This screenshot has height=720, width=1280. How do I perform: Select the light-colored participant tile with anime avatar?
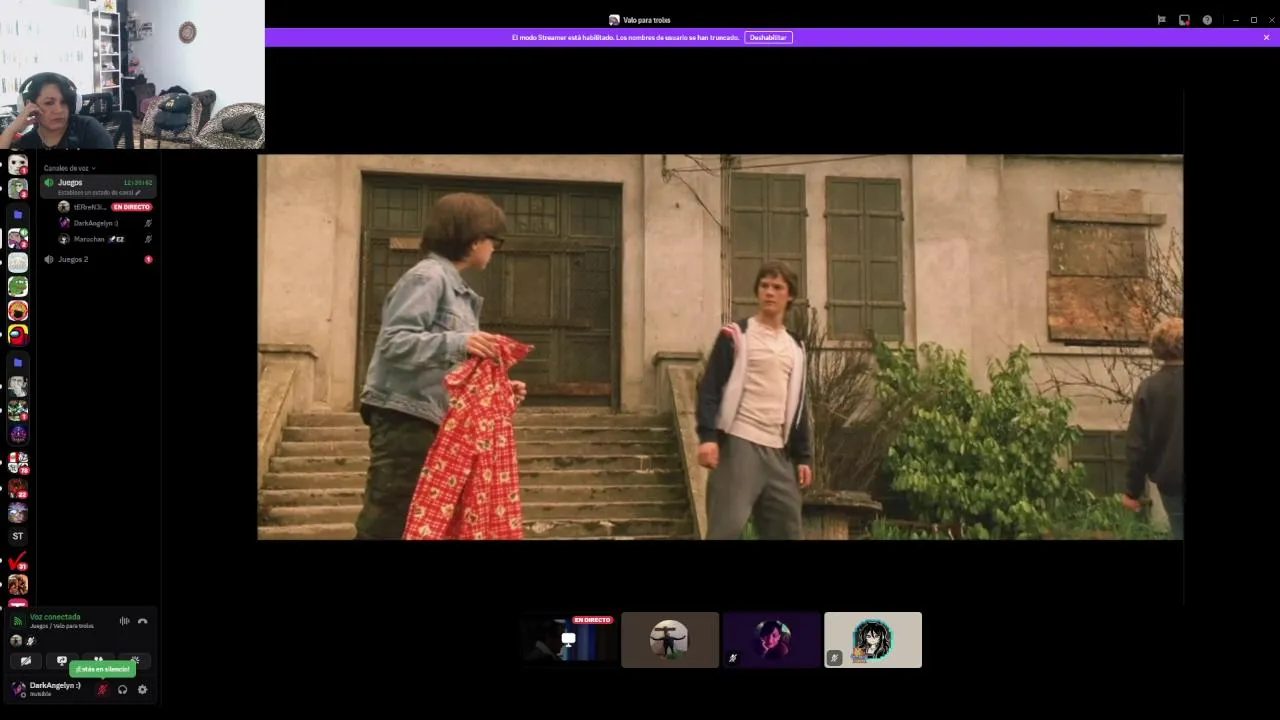tap(873, 640)
